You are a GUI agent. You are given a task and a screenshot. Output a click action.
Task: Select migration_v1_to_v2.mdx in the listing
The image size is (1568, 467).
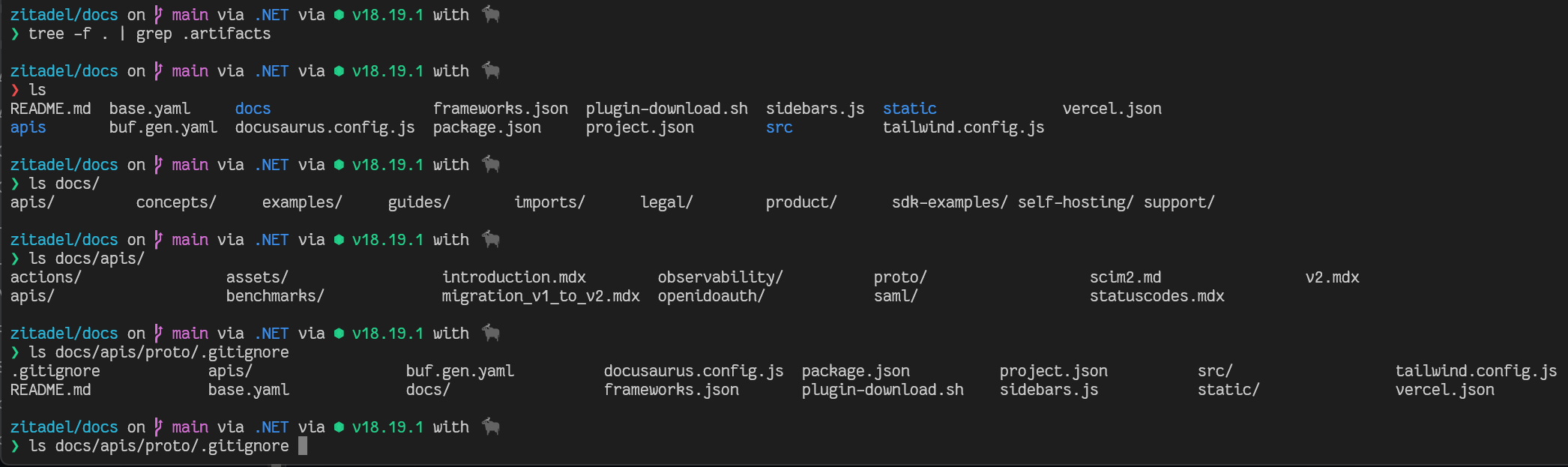pos(540,296)
